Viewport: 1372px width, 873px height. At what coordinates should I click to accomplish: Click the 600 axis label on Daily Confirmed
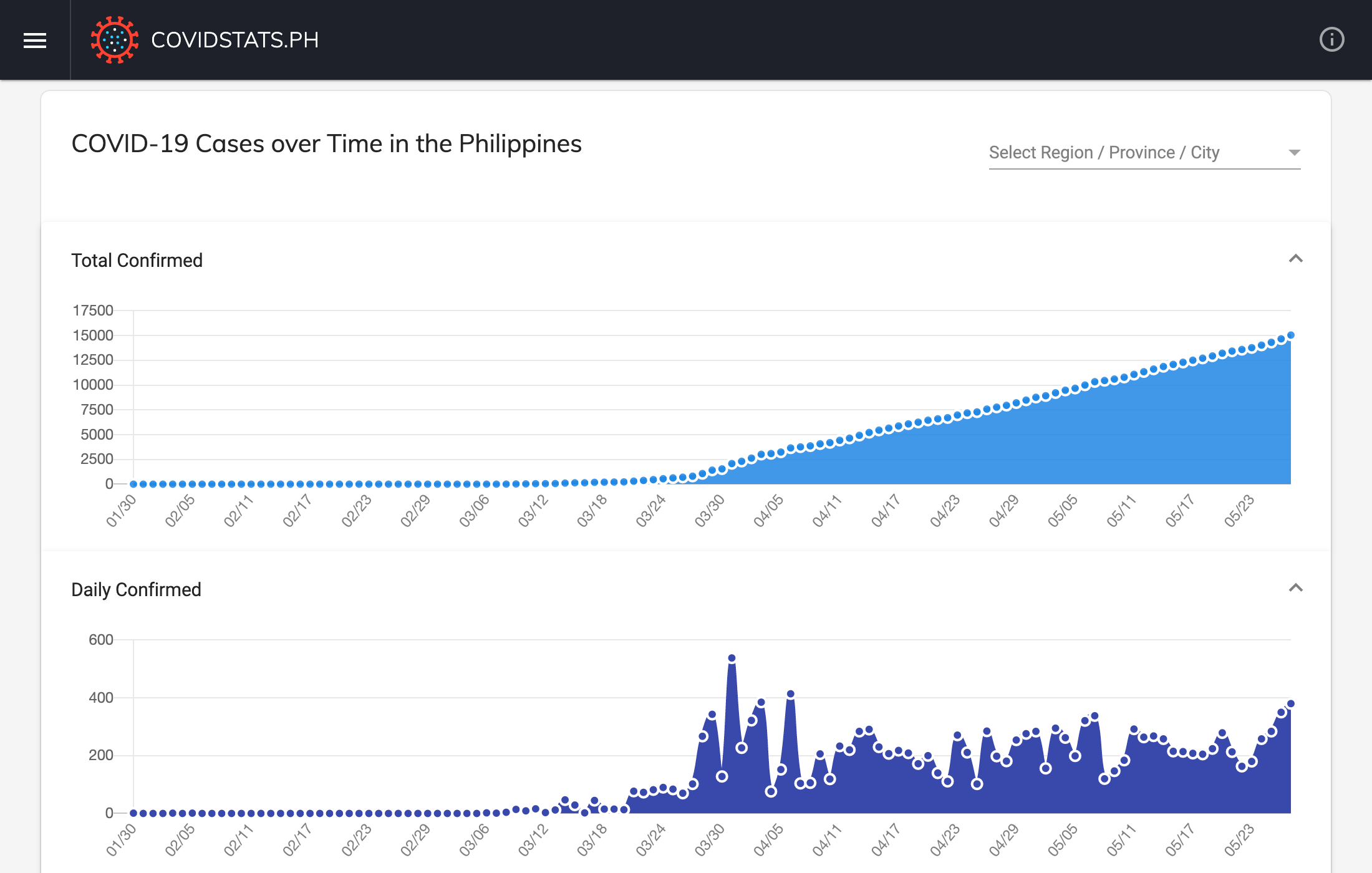coord(101,640)
